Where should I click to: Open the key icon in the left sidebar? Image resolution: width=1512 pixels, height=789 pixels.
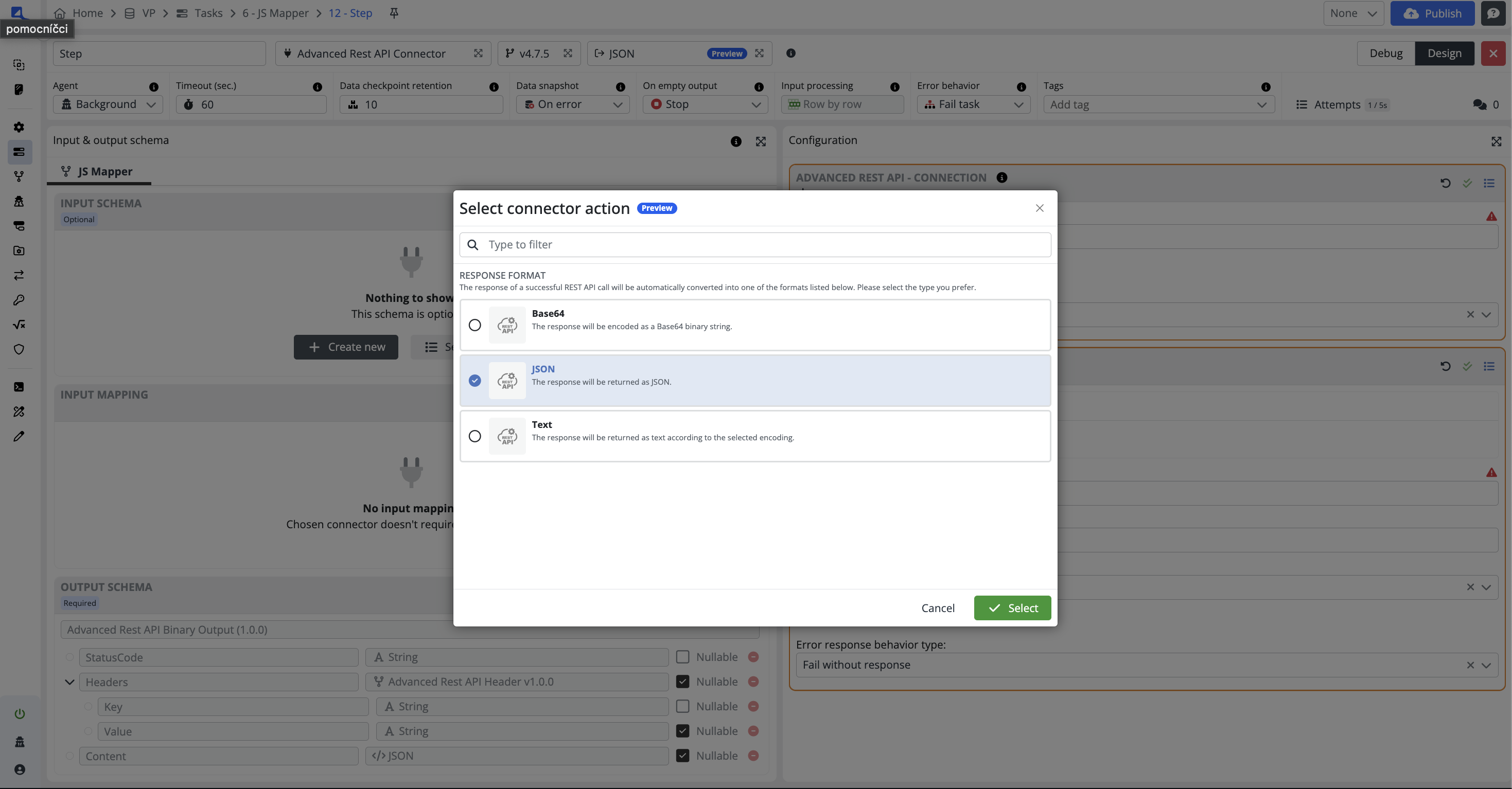19,300
